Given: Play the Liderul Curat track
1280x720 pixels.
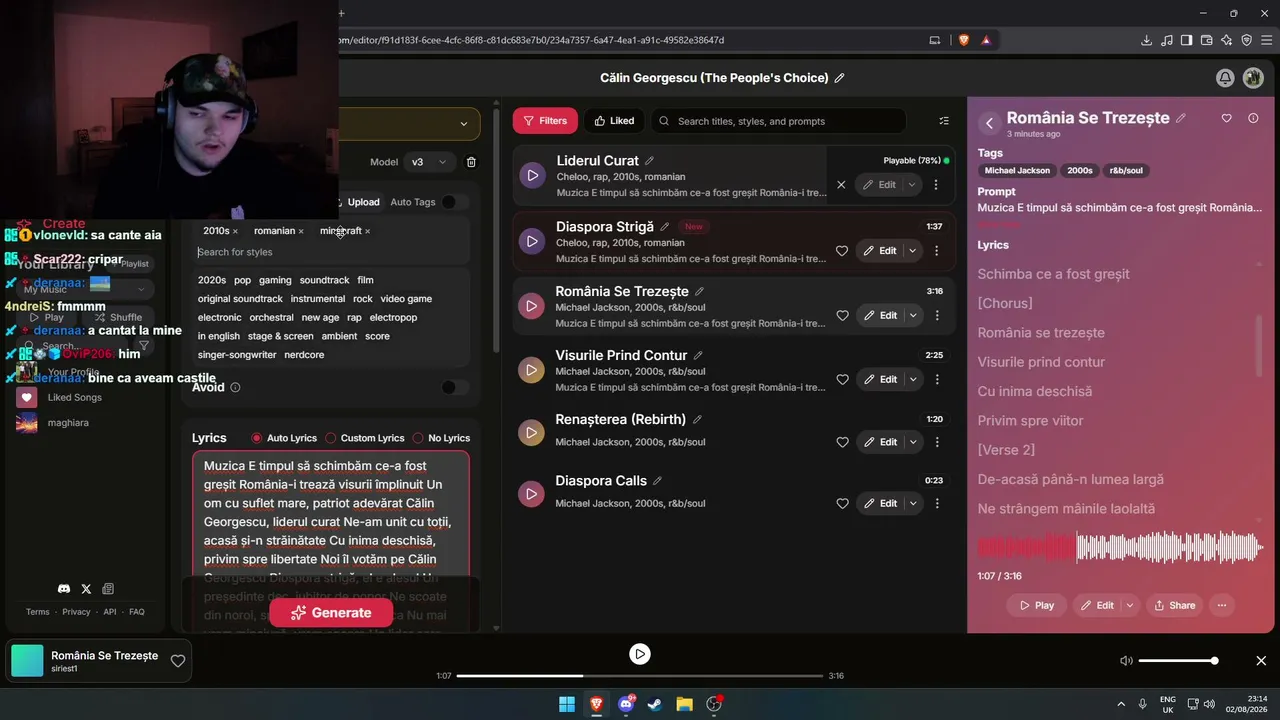Looking at the screenshot, I should [x=533, y=175].
